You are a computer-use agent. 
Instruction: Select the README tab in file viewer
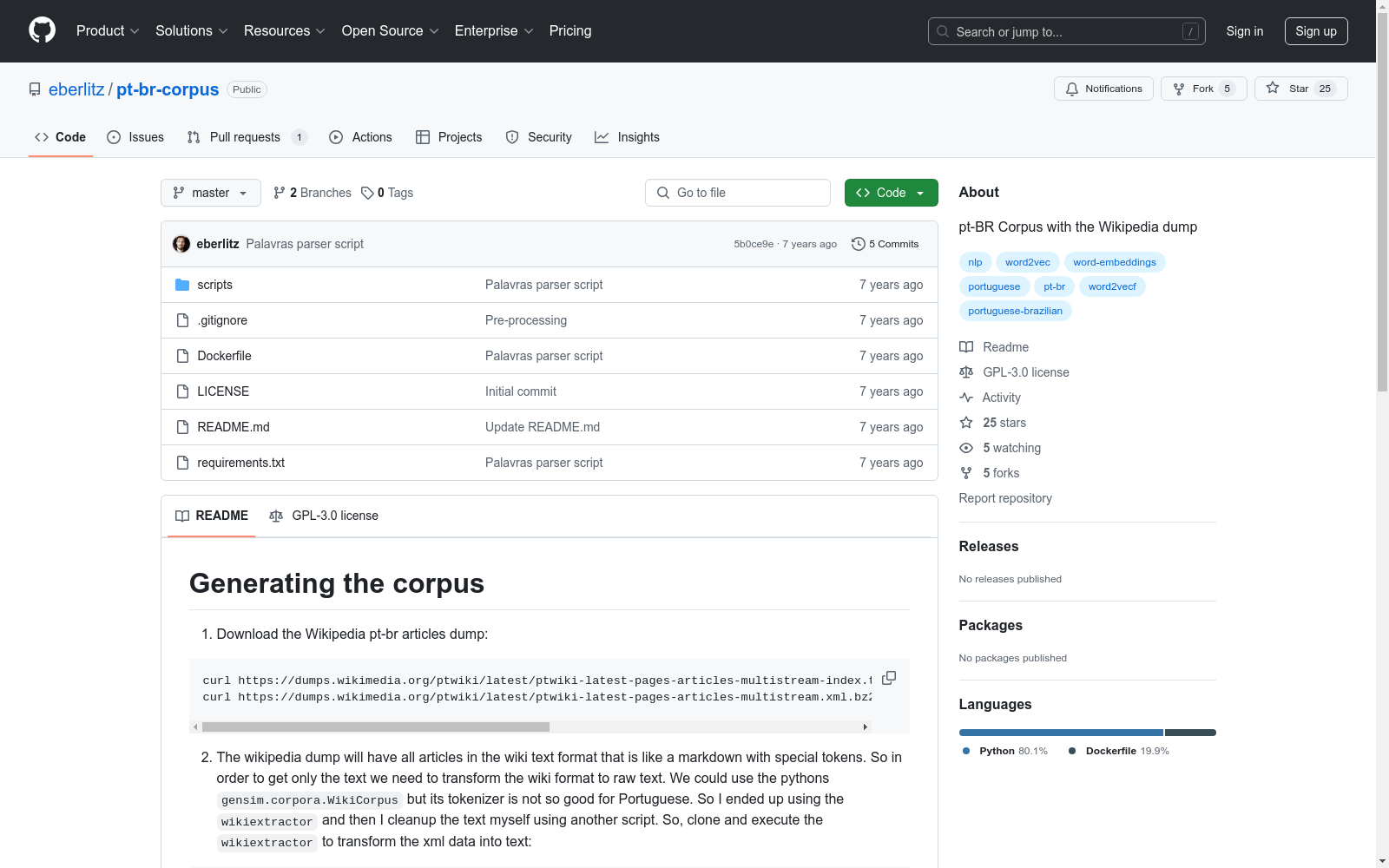212,516
